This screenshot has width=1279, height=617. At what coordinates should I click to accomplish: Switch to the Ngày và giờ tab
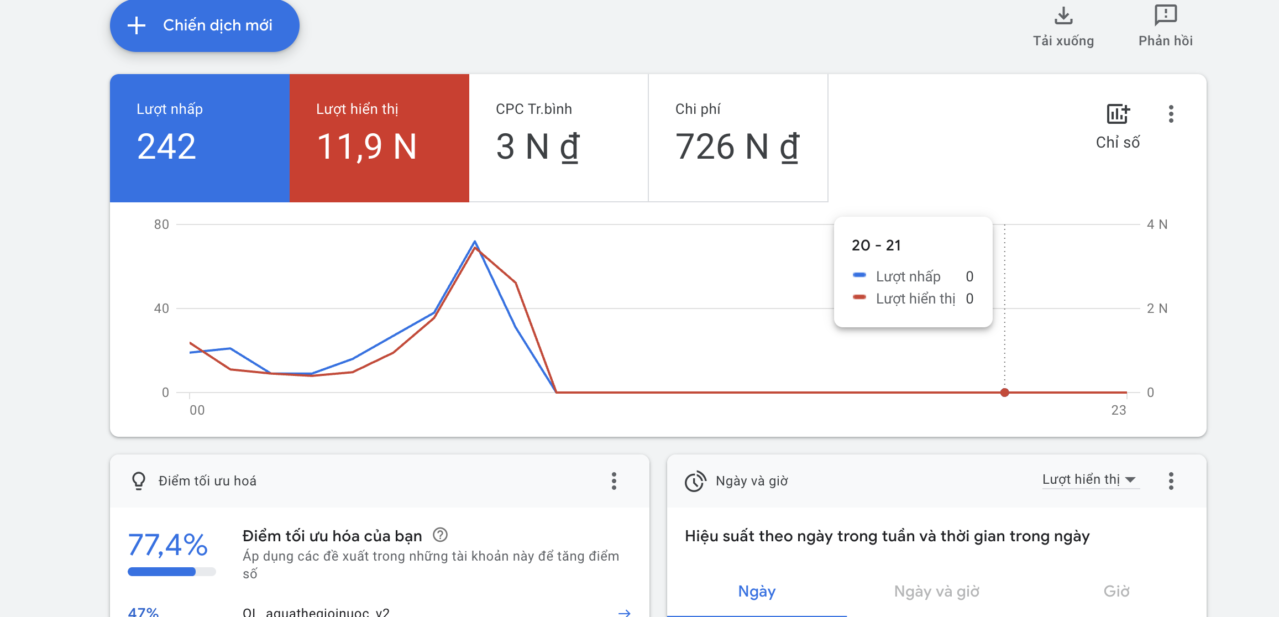point(936,591)
